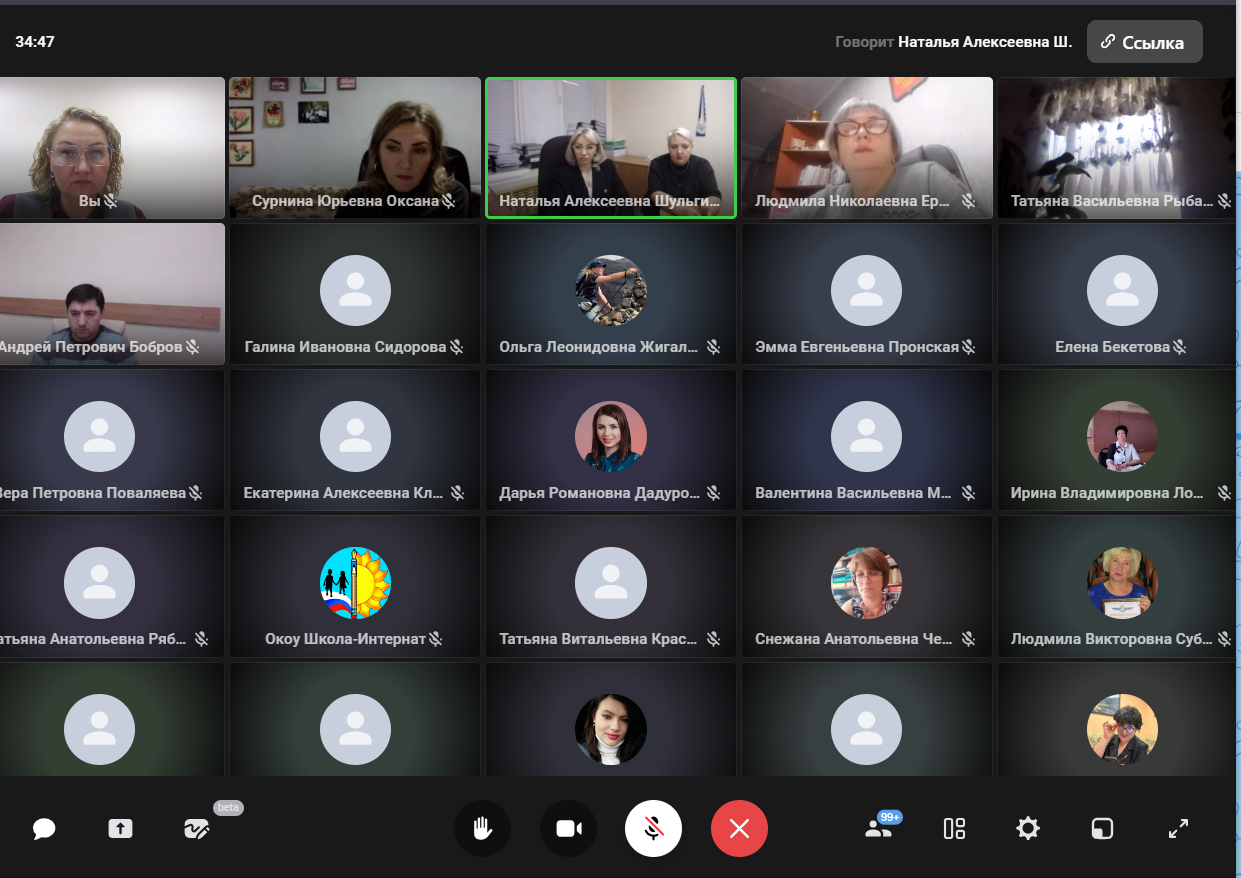Click muted mic icon beside Окоу Школа-Интернат
The image size is (1241, 878).
[435, 638]
